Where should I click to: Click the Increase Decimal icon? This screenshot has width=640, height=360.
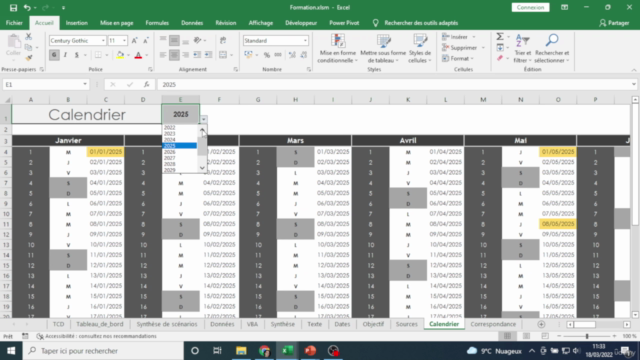pos(292,55)
